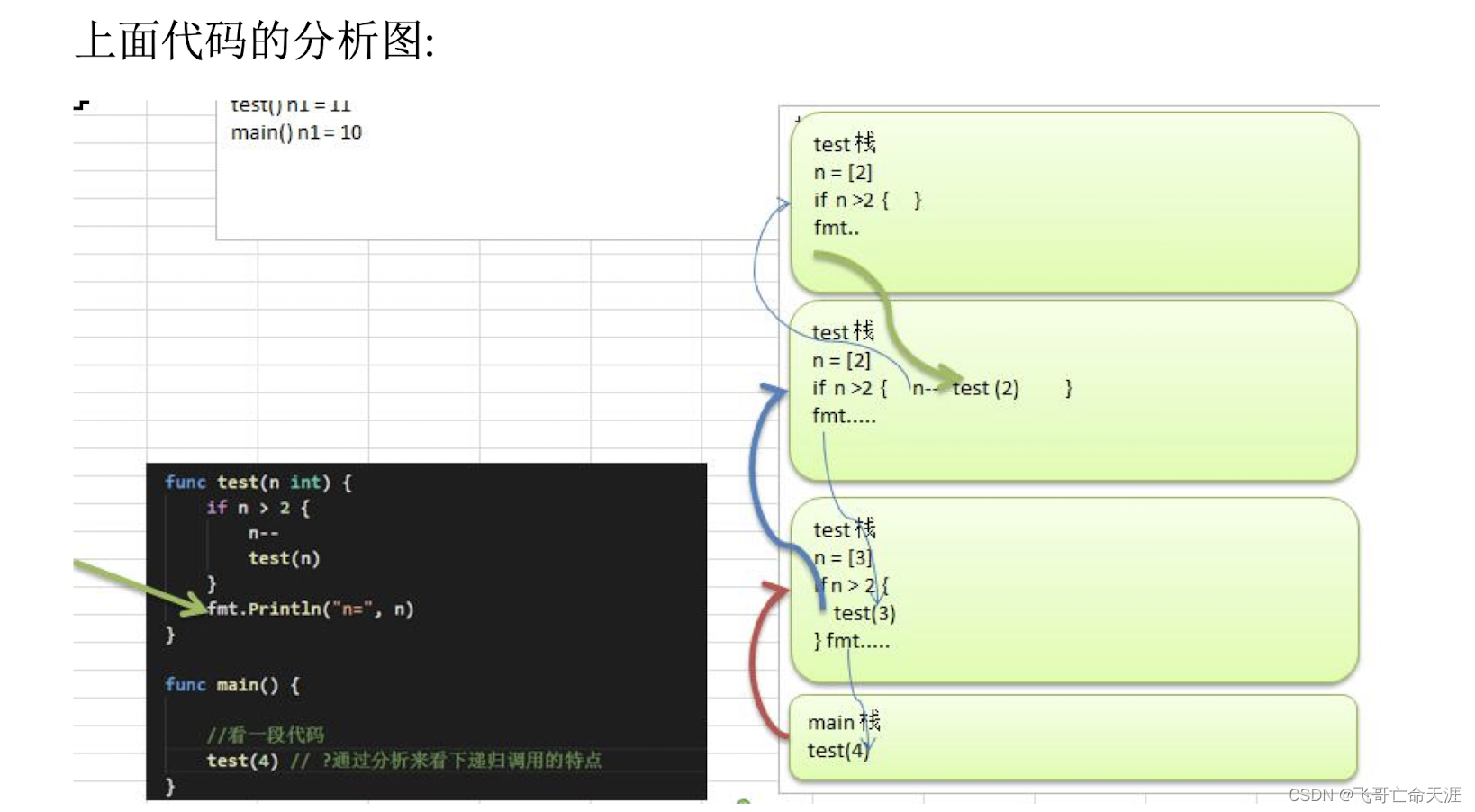Click the 'test(4)' call in main function code

pos(242,760)
